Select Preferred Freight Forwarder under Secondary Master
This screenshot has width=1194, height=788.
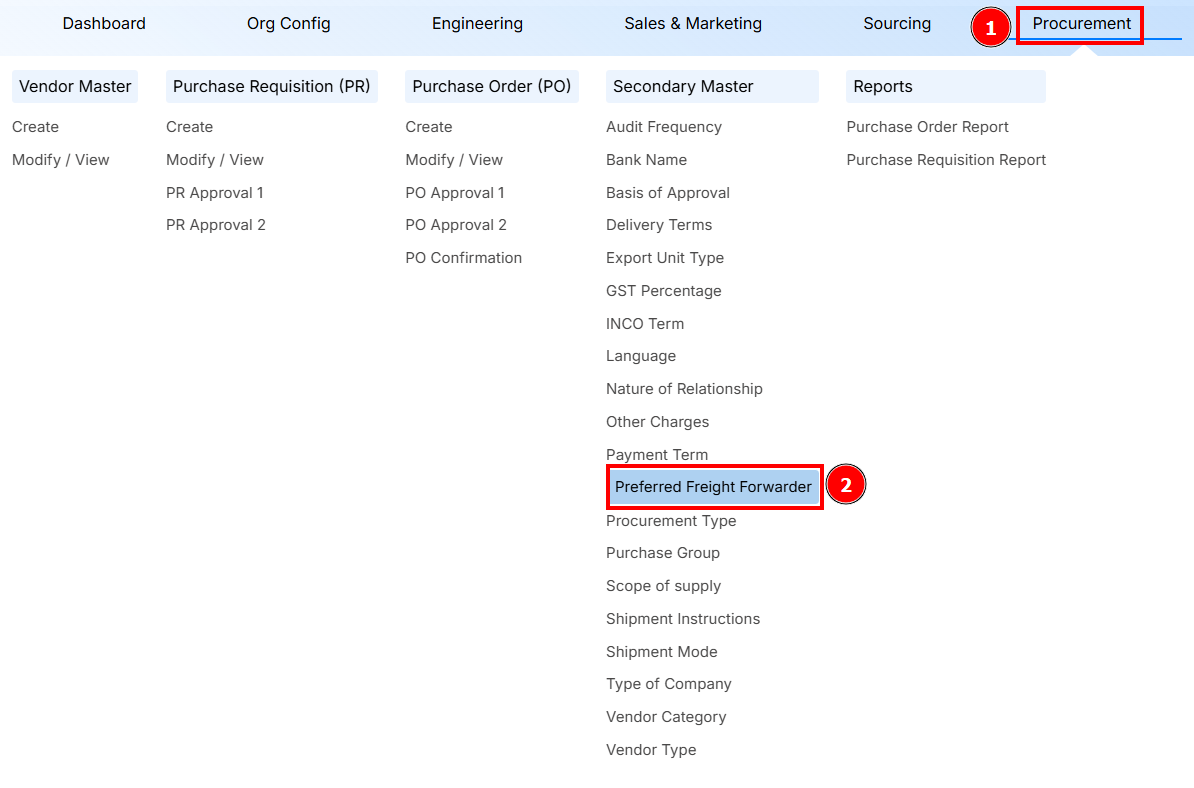(x=714, y=486)
